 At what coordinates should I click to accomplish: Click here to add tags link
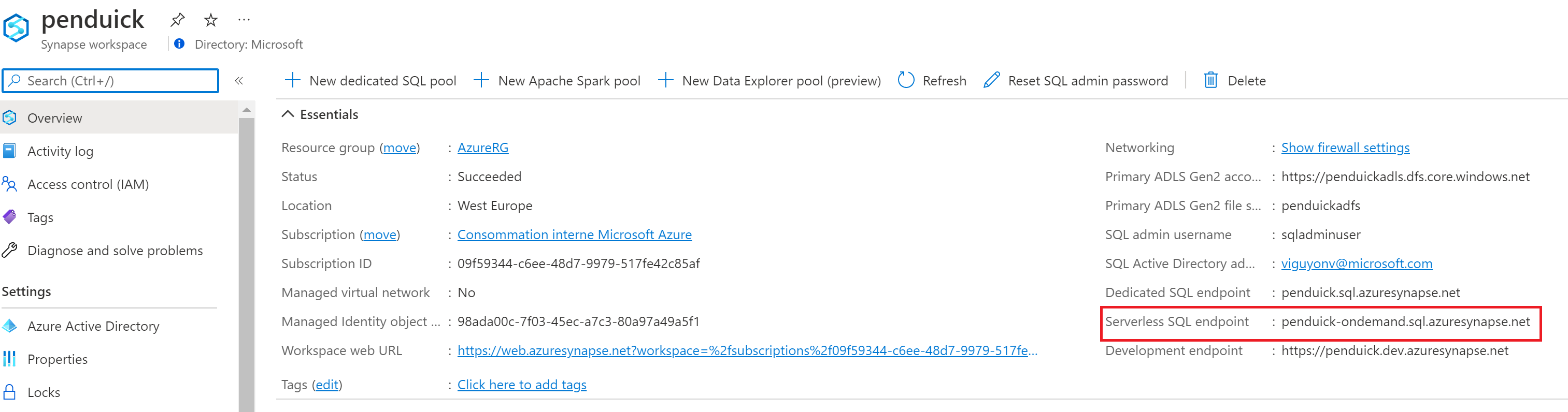coord(522,385)
